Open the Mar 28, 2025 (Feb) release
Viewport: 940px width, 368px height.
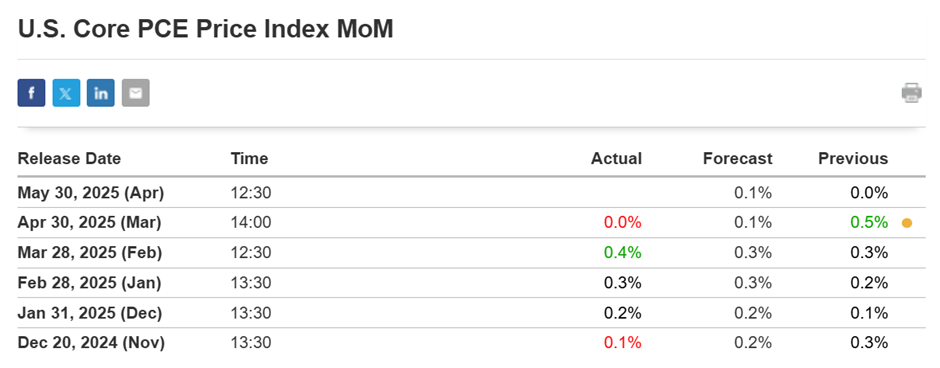point(471,252)
